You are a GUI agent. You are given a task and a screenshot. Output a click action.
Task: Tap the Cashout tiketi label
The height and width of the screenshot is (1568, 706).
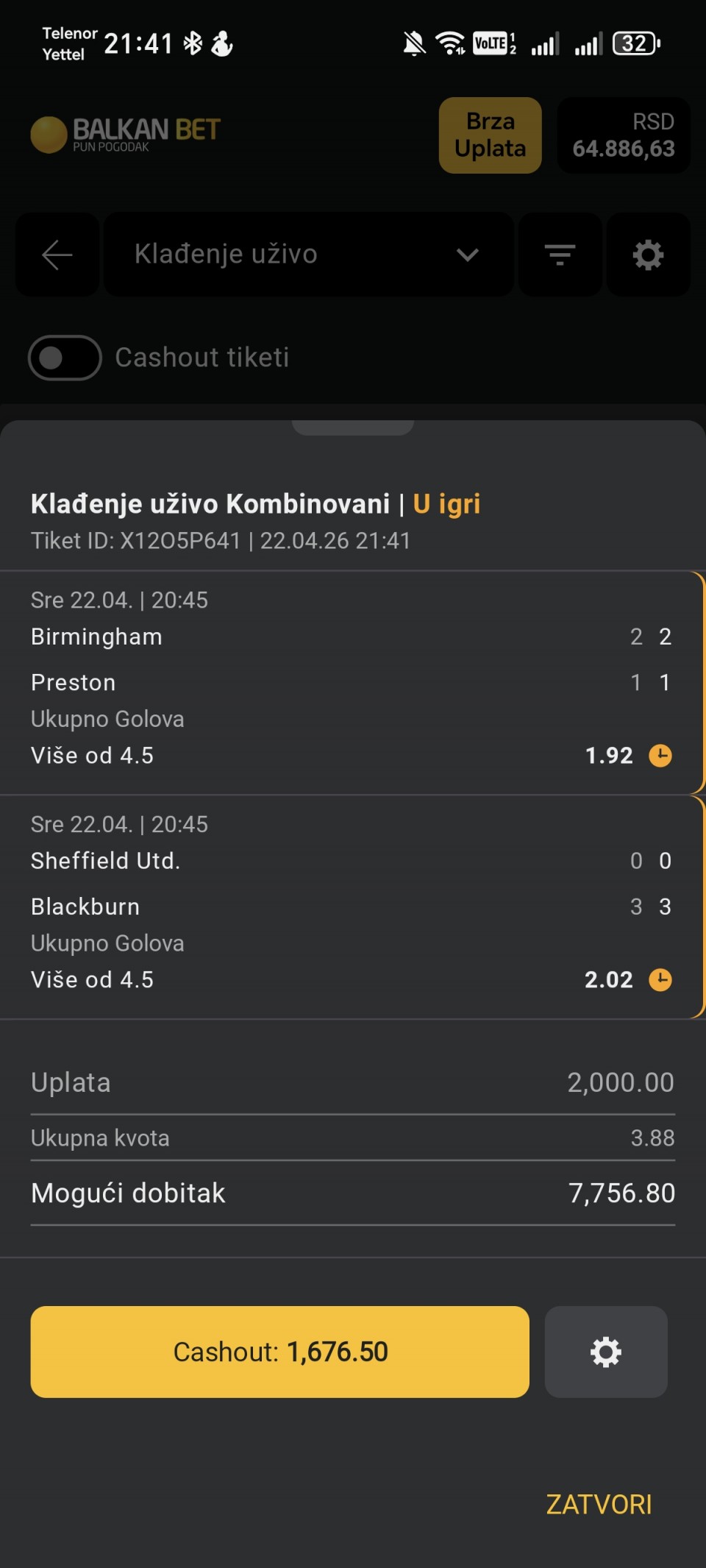pos(202,358)
